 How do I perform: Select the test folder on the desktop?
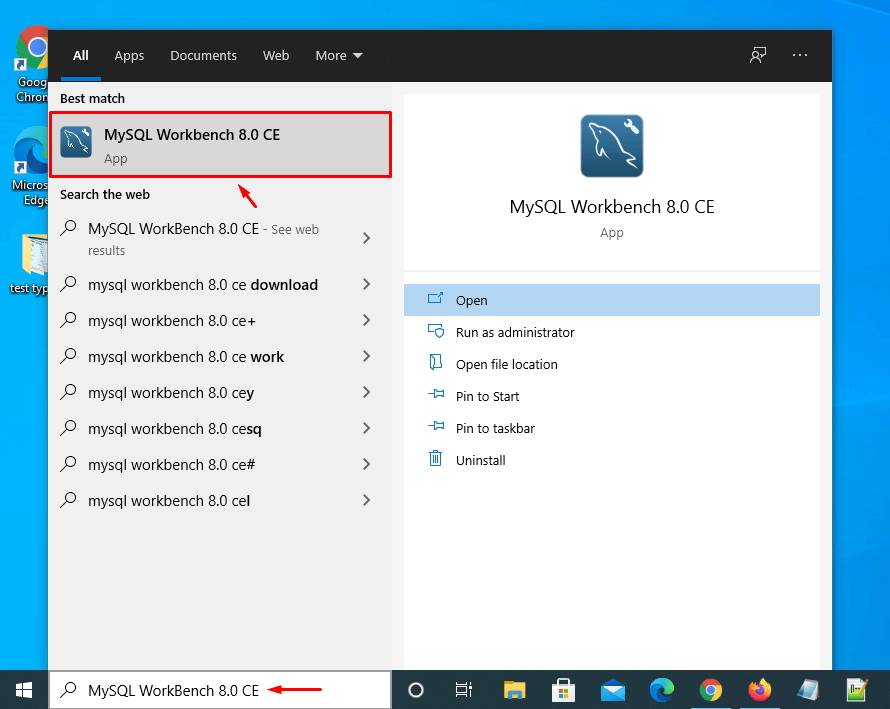point(30,263)
